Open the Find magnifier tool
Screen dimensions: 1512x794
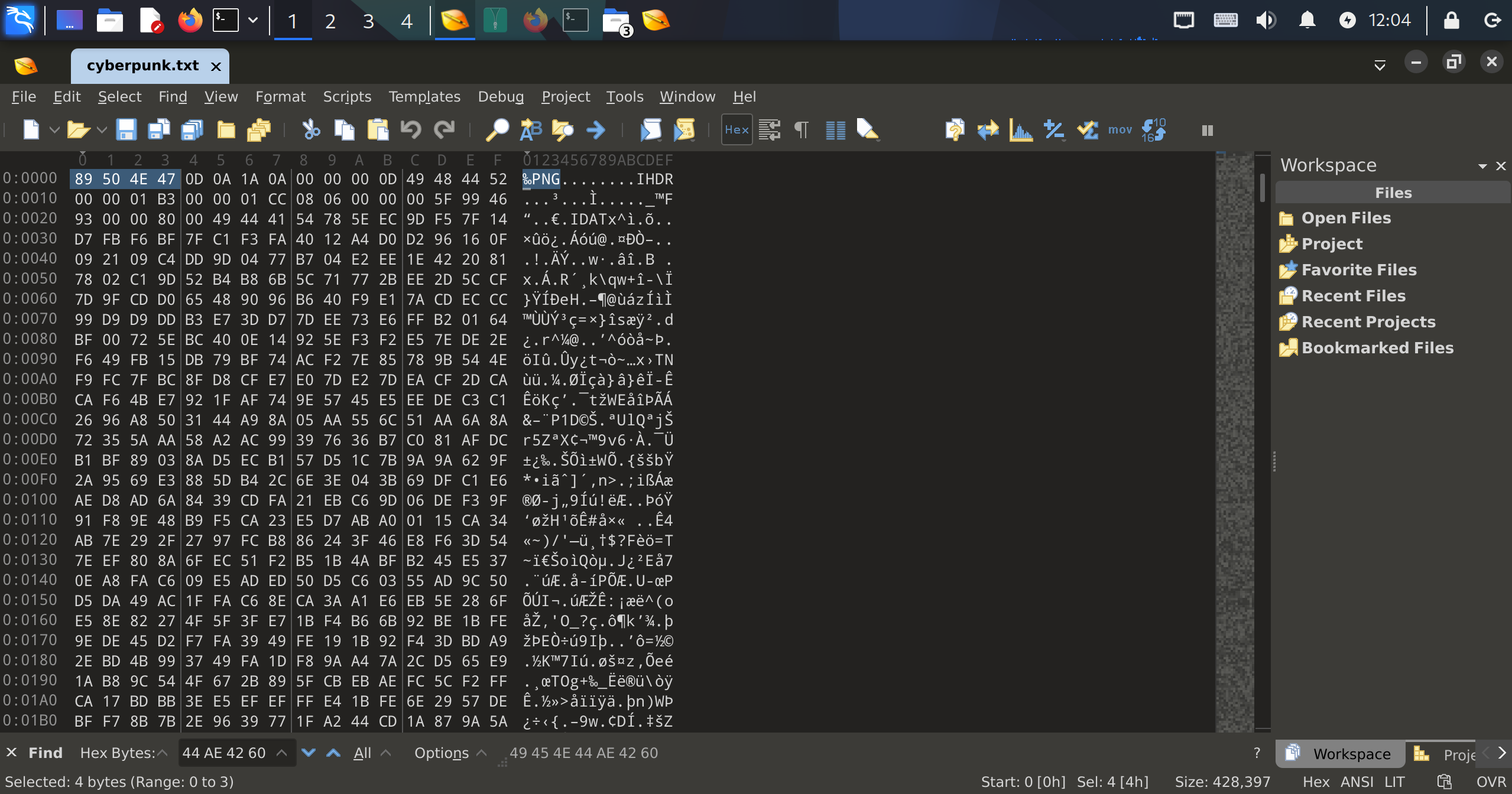[x=497, y=129]
